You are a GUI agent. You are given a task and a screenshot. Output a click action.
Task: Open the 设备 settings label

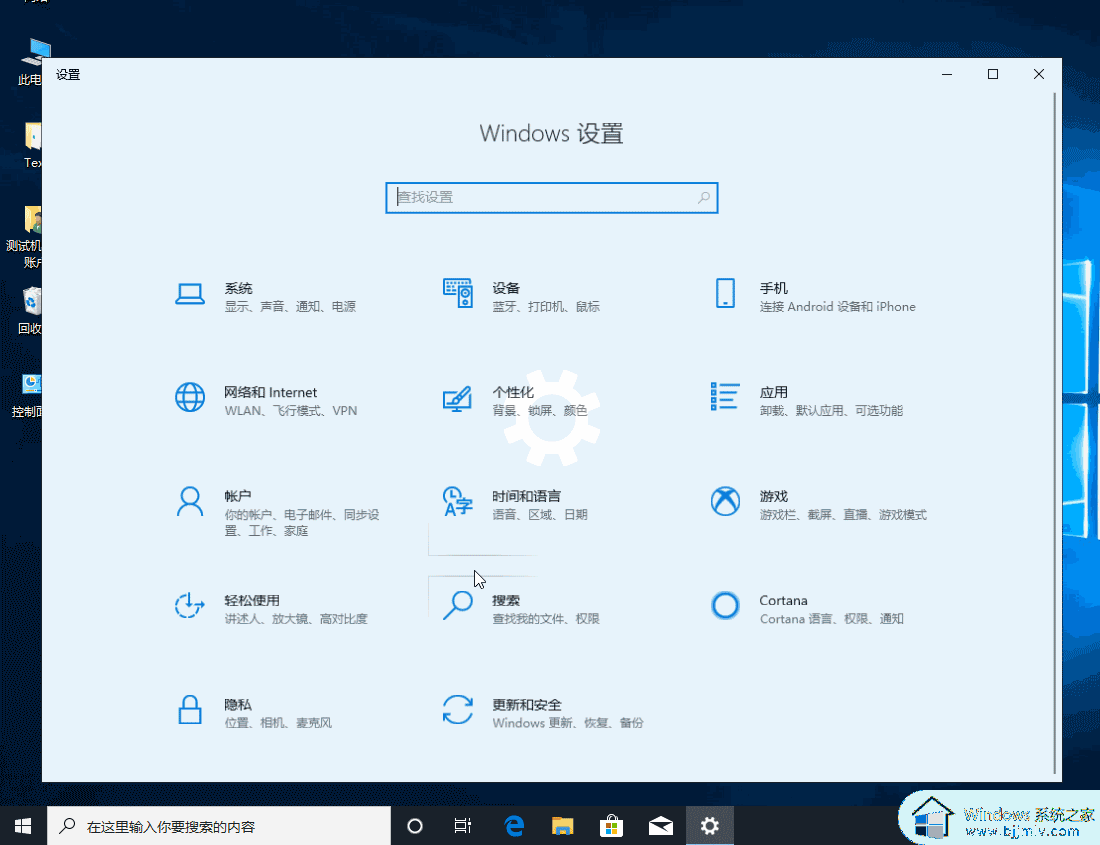point(506,288)
